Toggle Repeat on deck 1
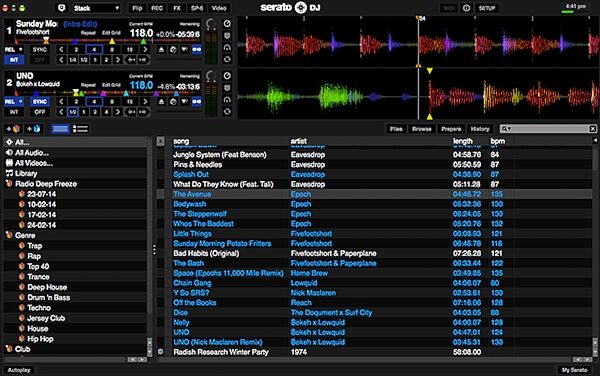This screenshot has height=376, width=600. point(88,33)
